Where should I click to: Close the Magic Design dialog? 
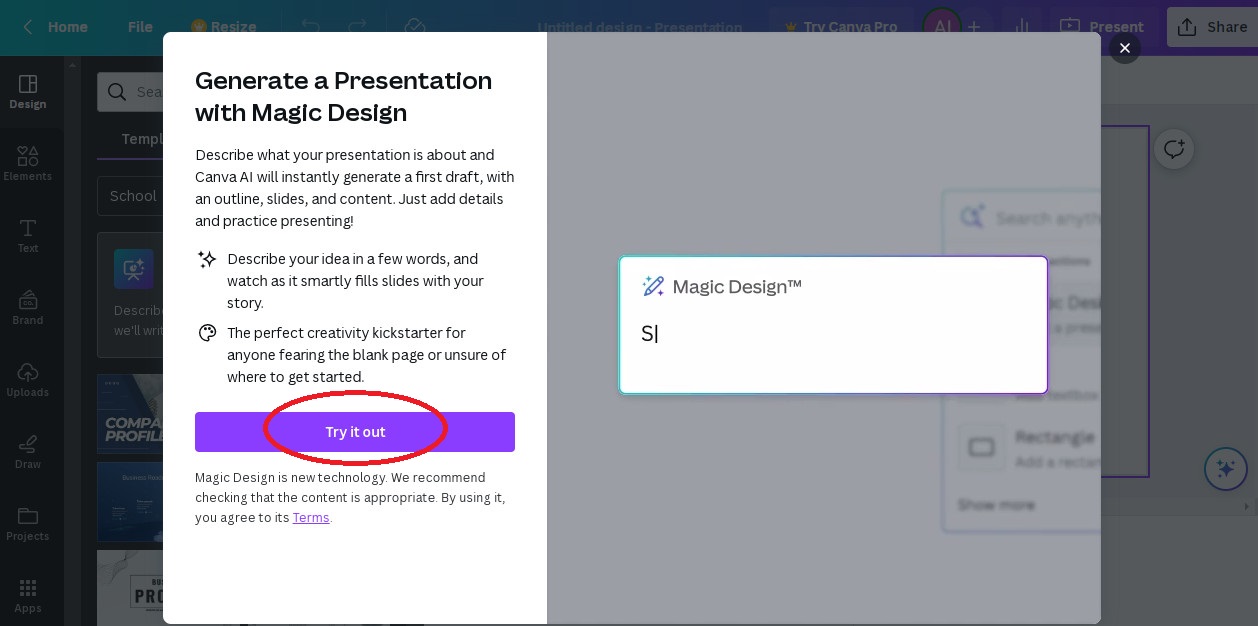[x=1125, y=48]
